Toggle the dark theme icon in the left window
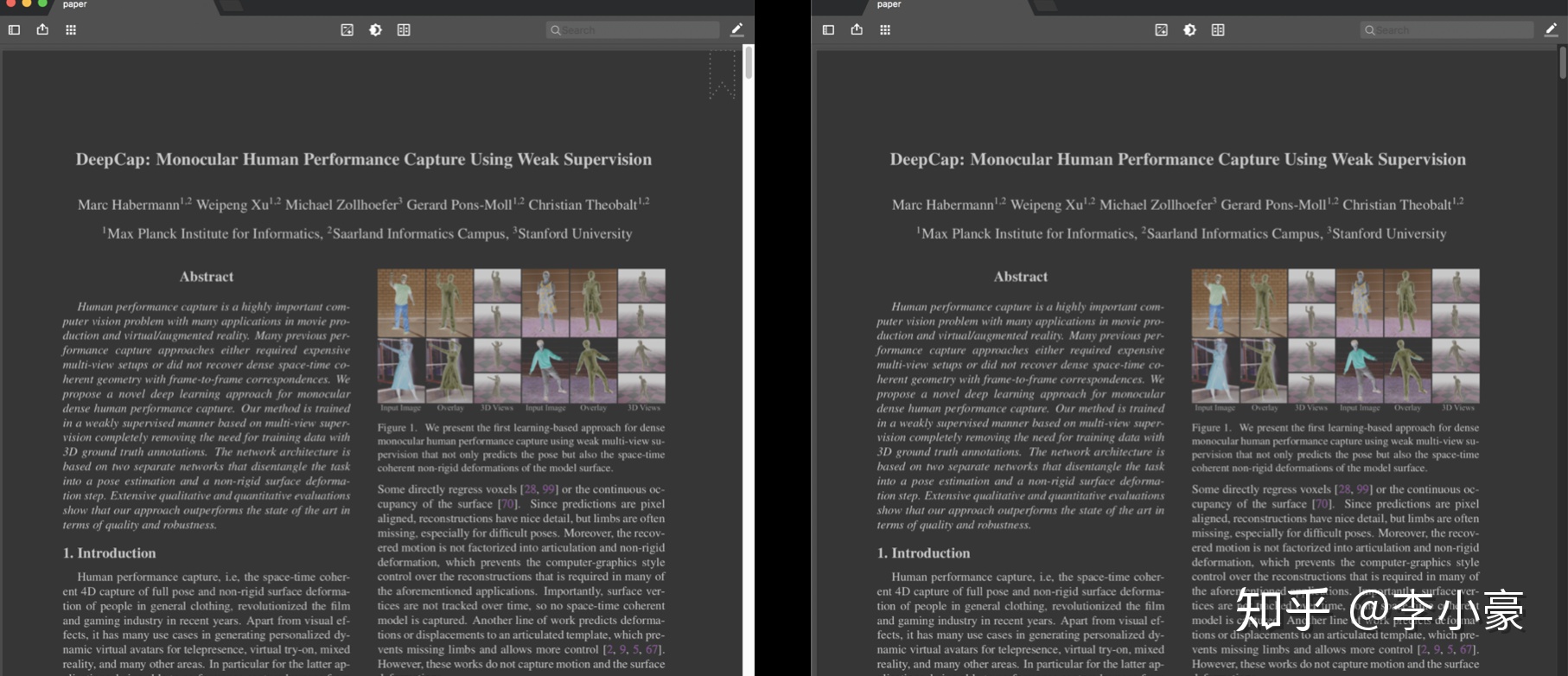 (375, 29)
